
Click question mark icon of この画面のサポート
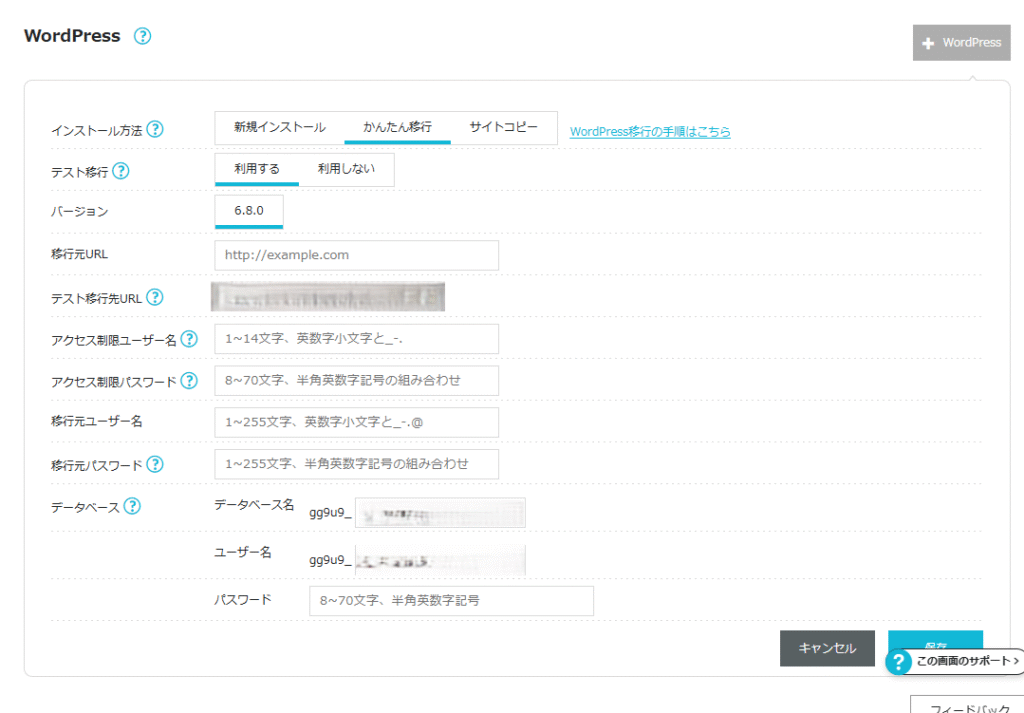click(x=899, y=661)
